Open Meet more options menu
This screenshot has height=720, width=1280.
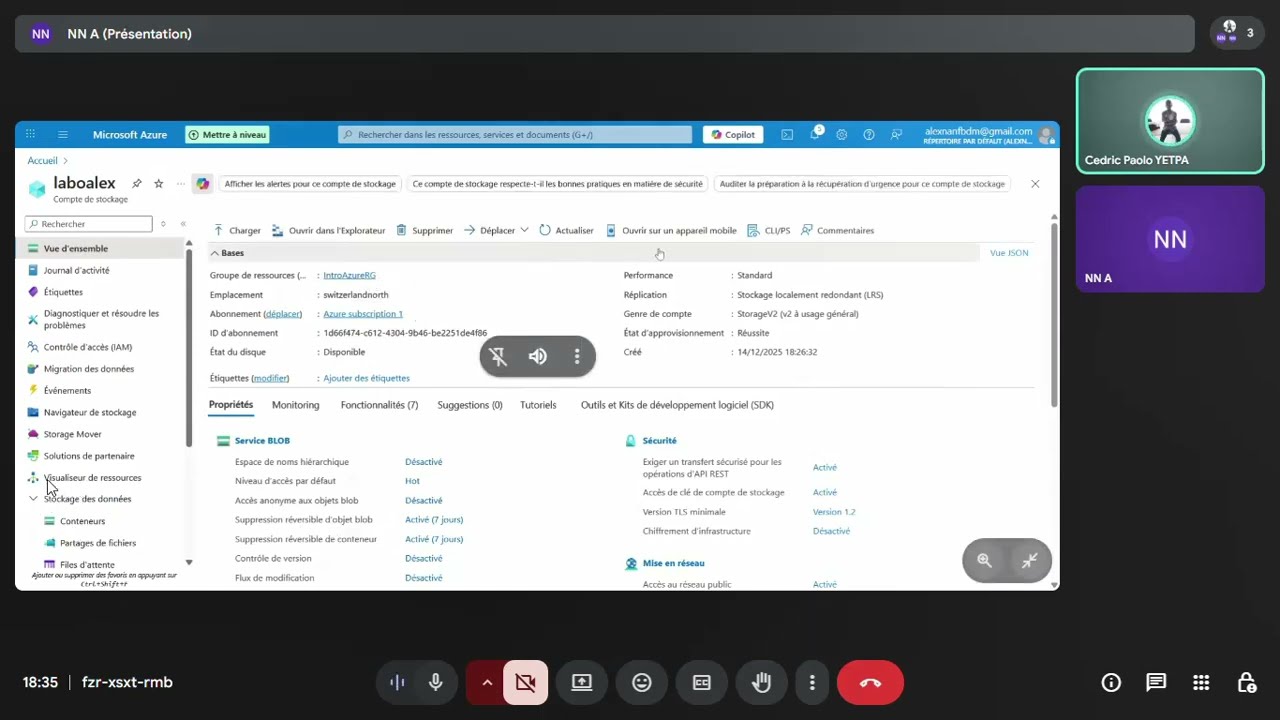tap(812, 682)
